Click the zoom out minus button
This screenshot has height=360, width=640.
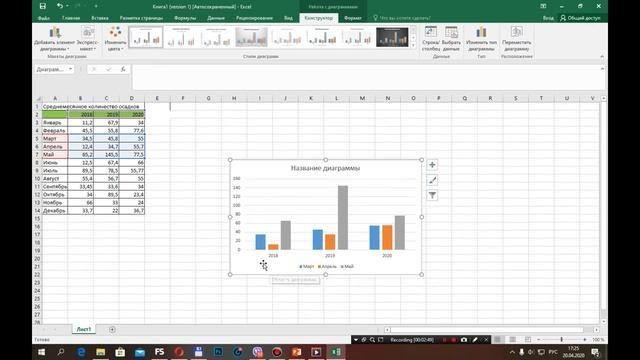coord(538,340)
